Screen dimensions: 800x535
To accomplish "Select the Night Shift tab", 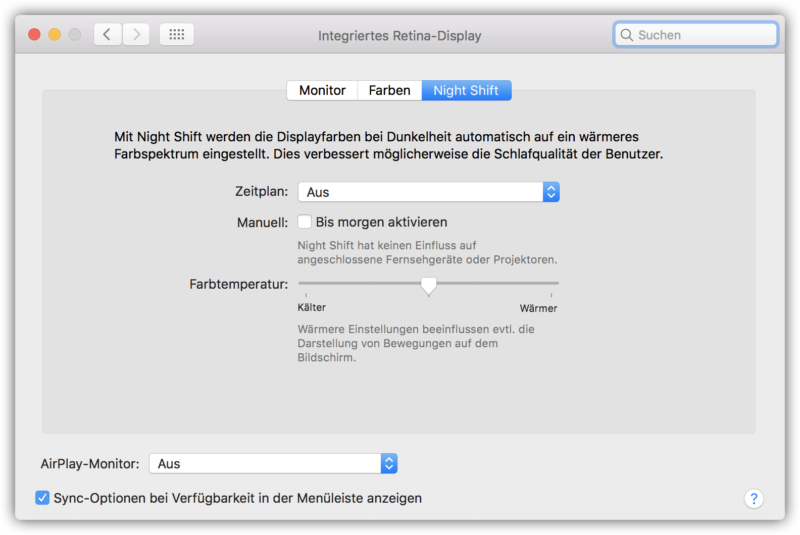I will pos(466,90).
